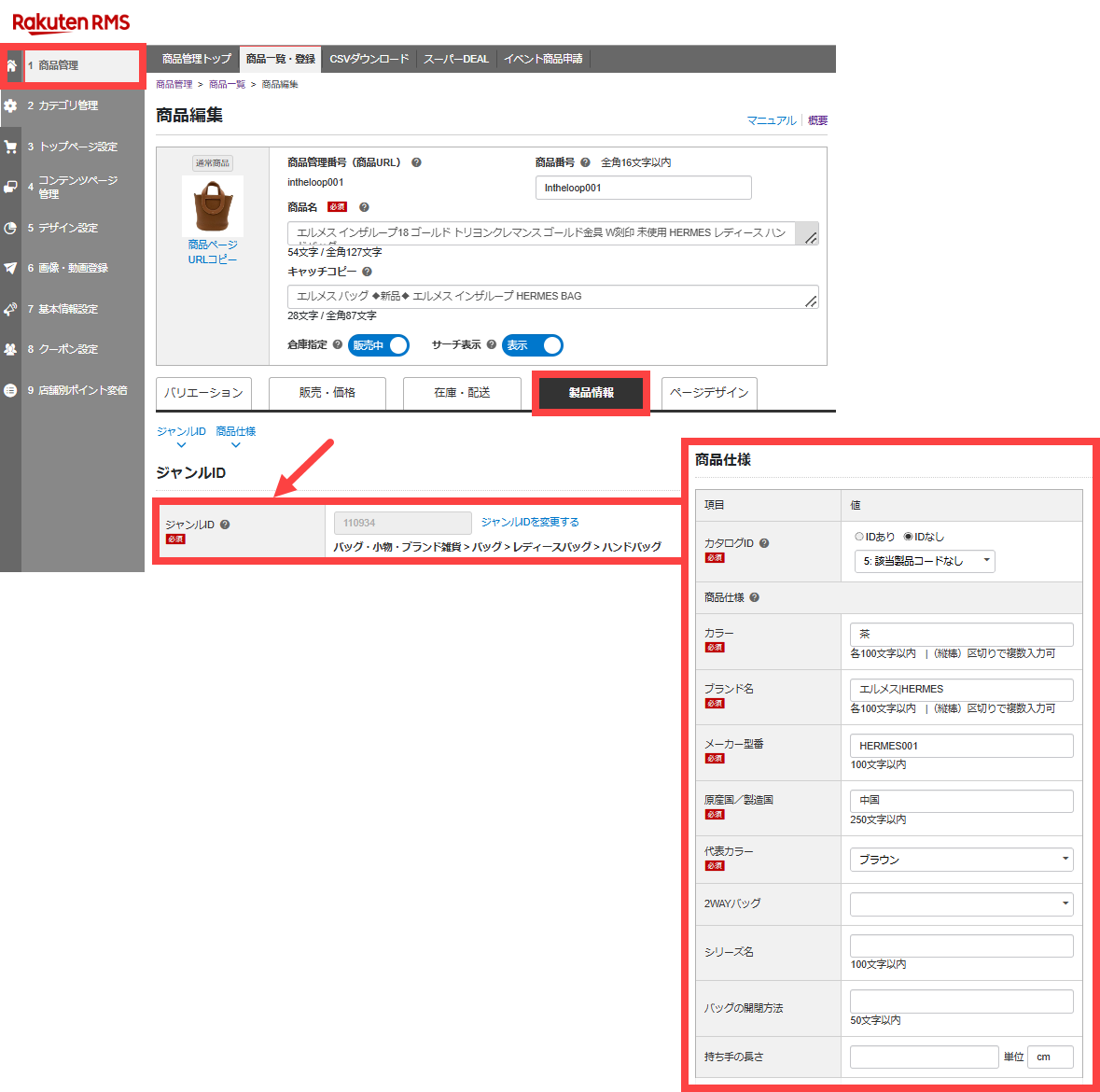Viewport: 1100px width, 1092px height.
Task: Select イベント商品申請 in top navigation
Action: [x=543, y=59]
